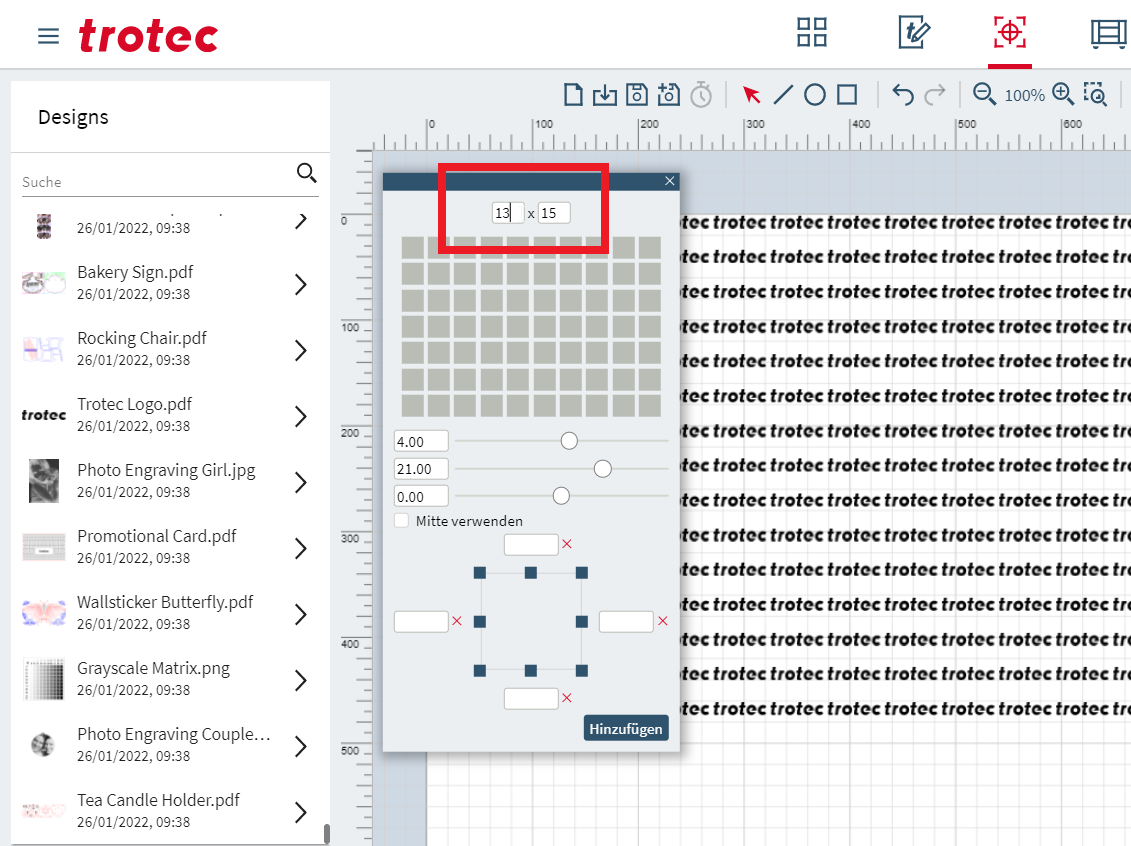Expand the Bakery Sign.pdf entry
Viewport: 1131px width, 846px height.
pos(300,285)
